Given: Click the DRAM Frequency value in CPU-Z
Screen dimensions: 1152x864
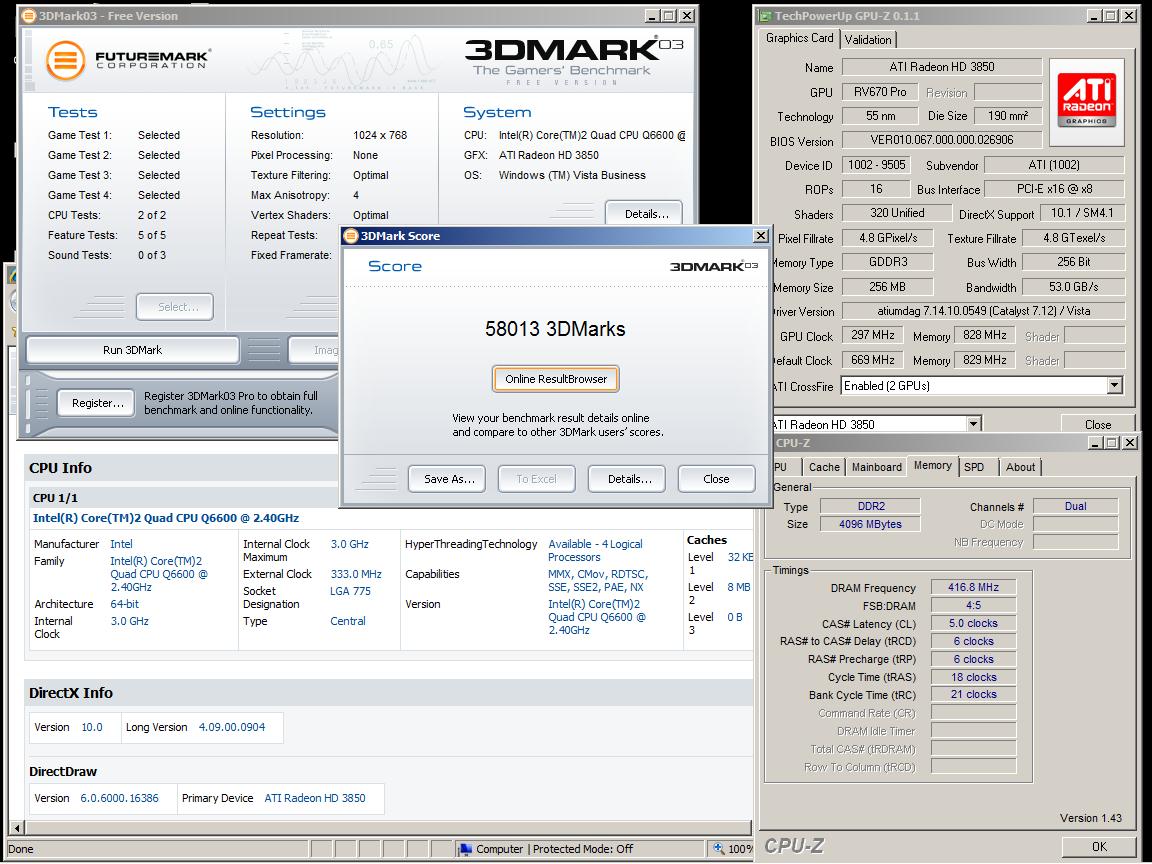Looking at the screenshot, I should pos(973,587).
